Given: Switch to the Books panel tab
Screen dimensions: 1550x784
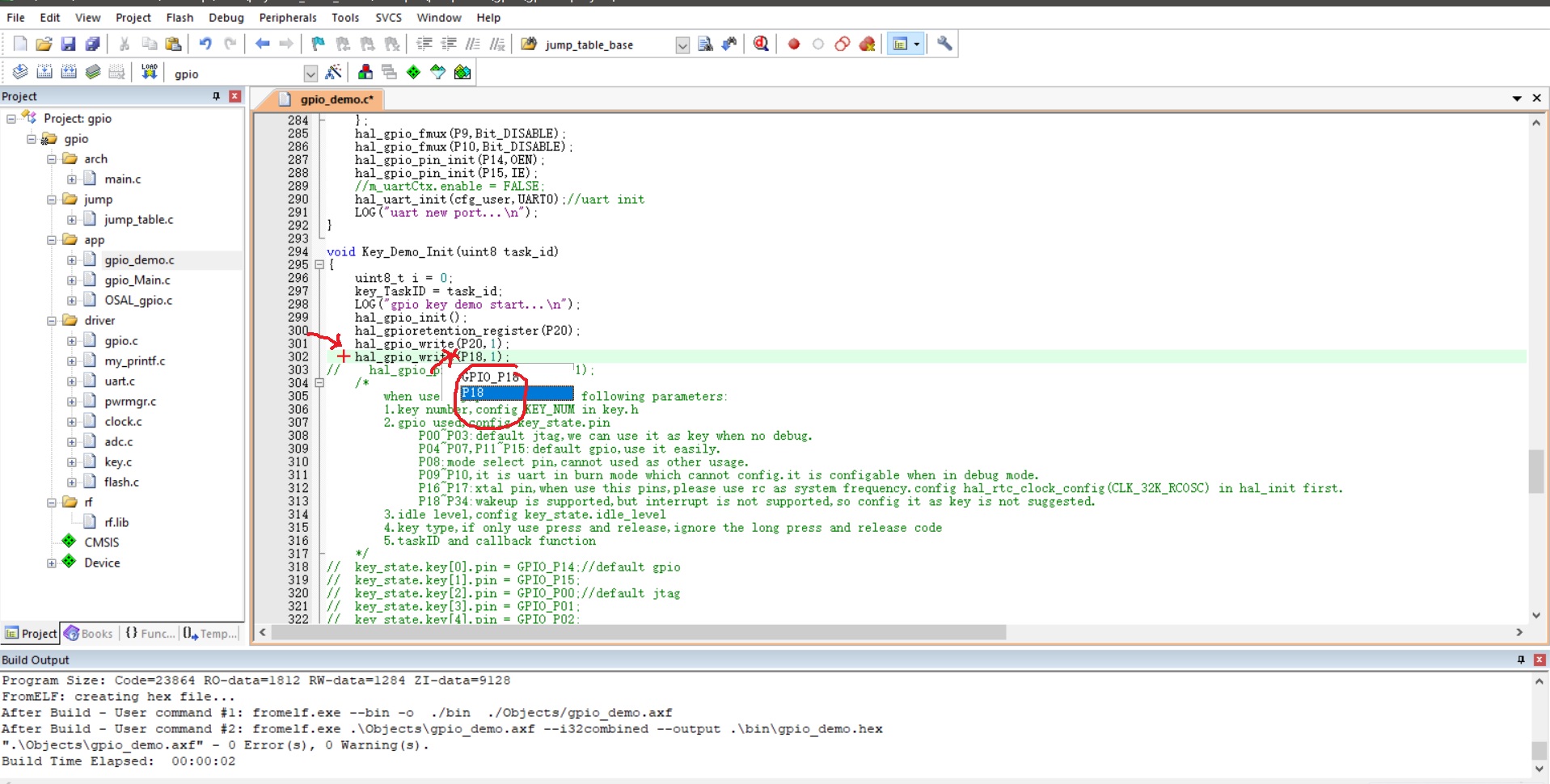Looking at the screenshot, I should [89, 634].
